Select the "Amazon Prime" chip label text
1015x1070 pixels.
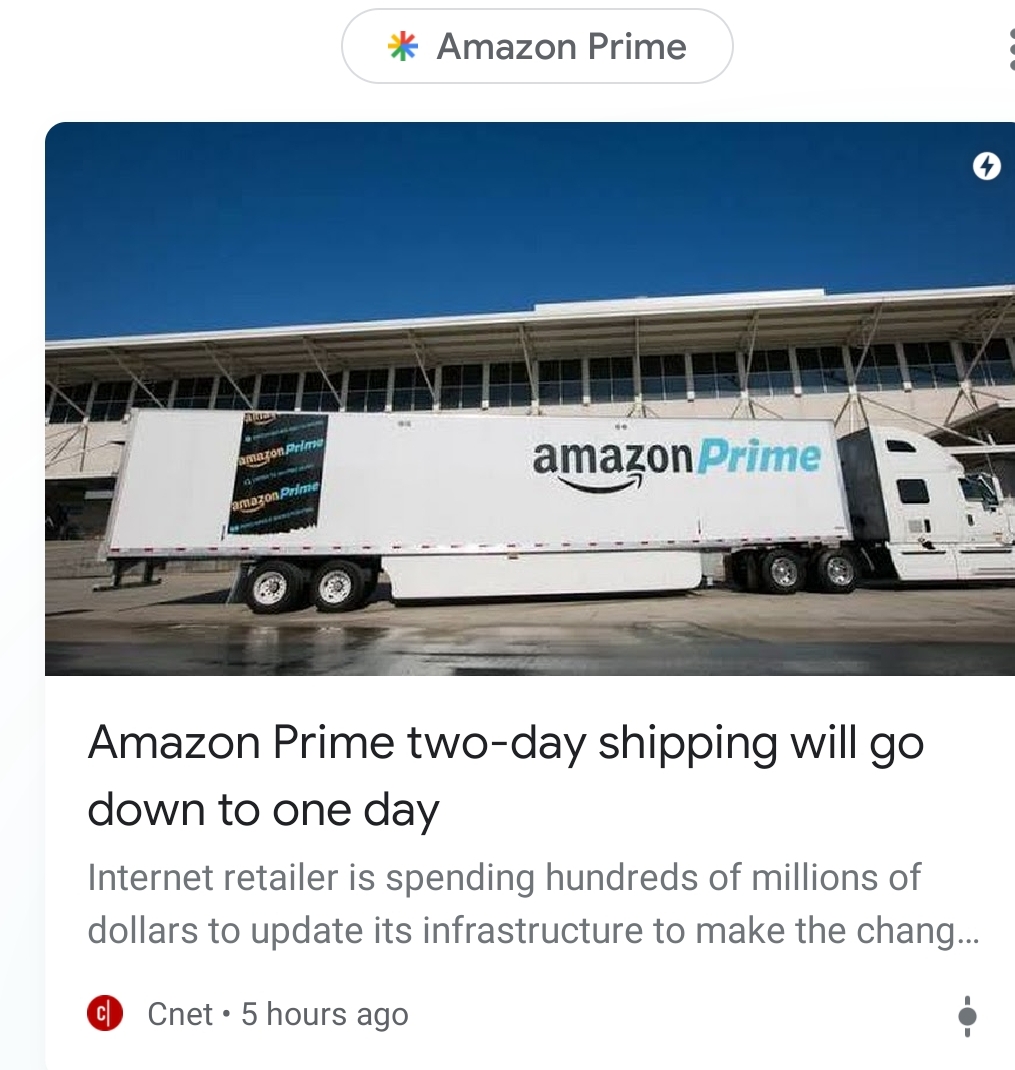(561, 47)
